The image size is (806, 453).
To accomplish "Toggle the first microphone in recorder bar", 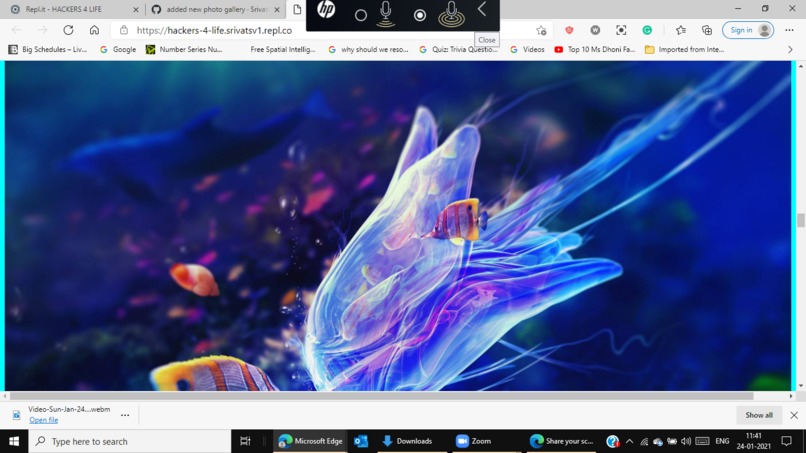I will pyautogui.click(x=386, y=14).
